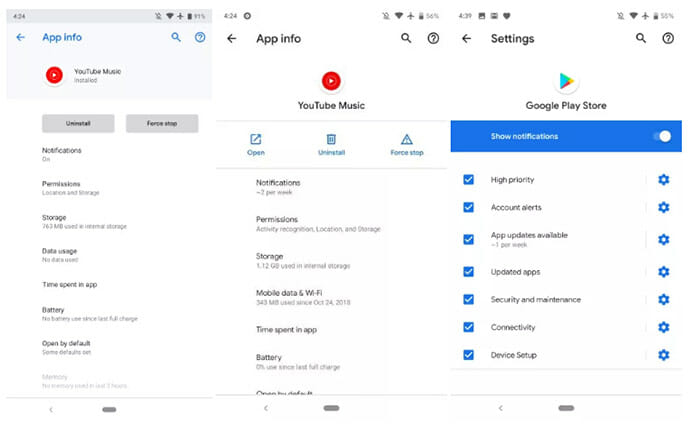700x438 pixels.
Task: Open Data usage row in left screen
Action: (x=109, y=255)
